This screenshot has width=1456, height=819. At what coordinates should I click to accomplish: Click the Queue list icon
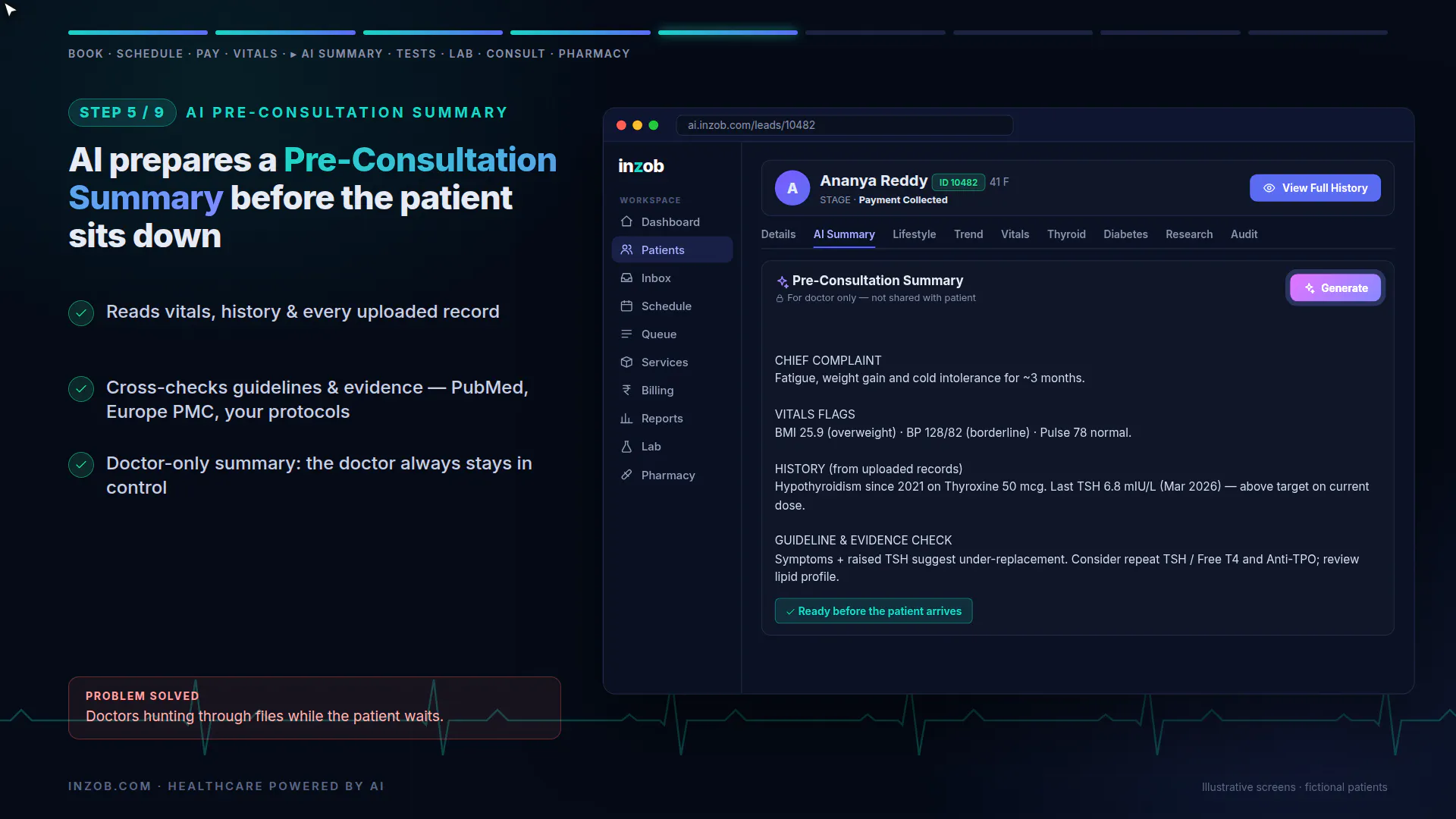tap(626, 334)
